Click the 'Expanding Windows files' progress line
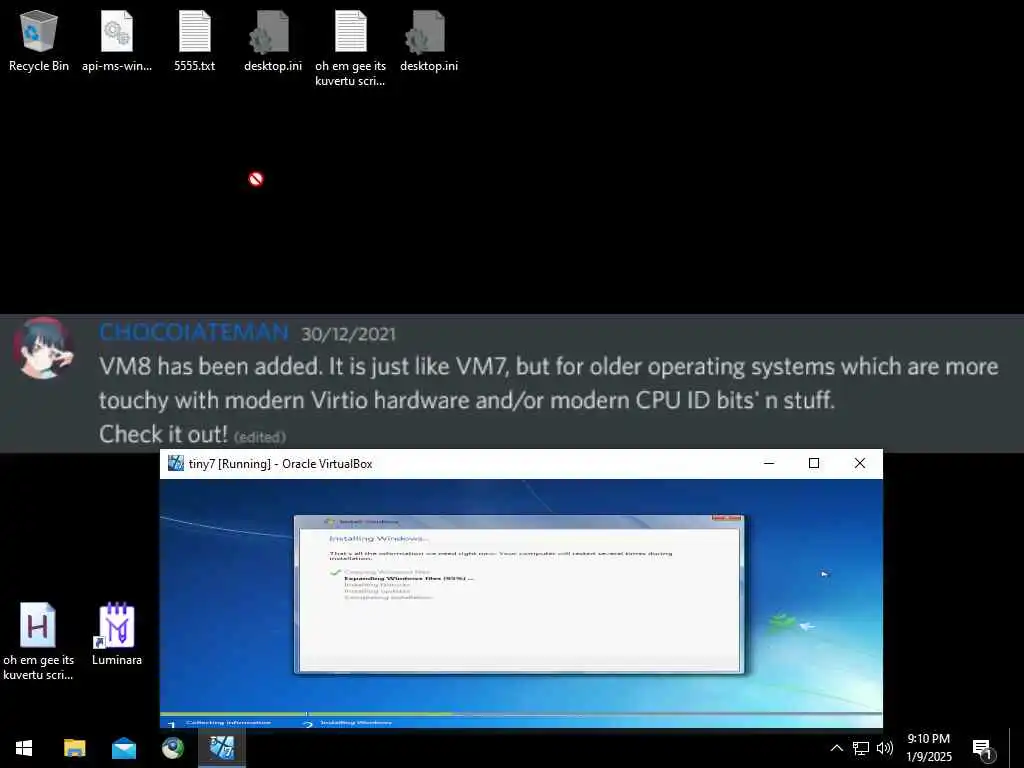1024x768 pixels. tap(408, 578)
